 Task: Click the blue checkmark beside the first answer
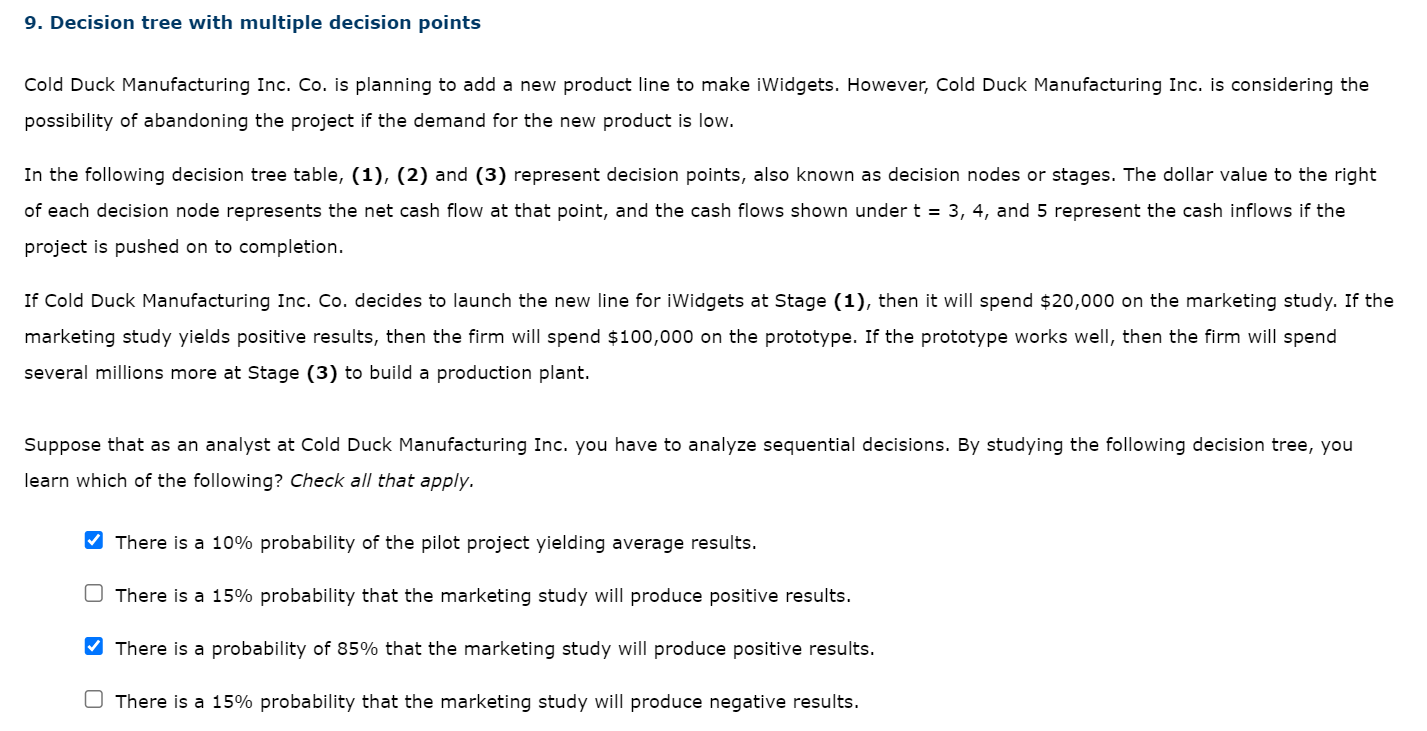click(93, 539)
